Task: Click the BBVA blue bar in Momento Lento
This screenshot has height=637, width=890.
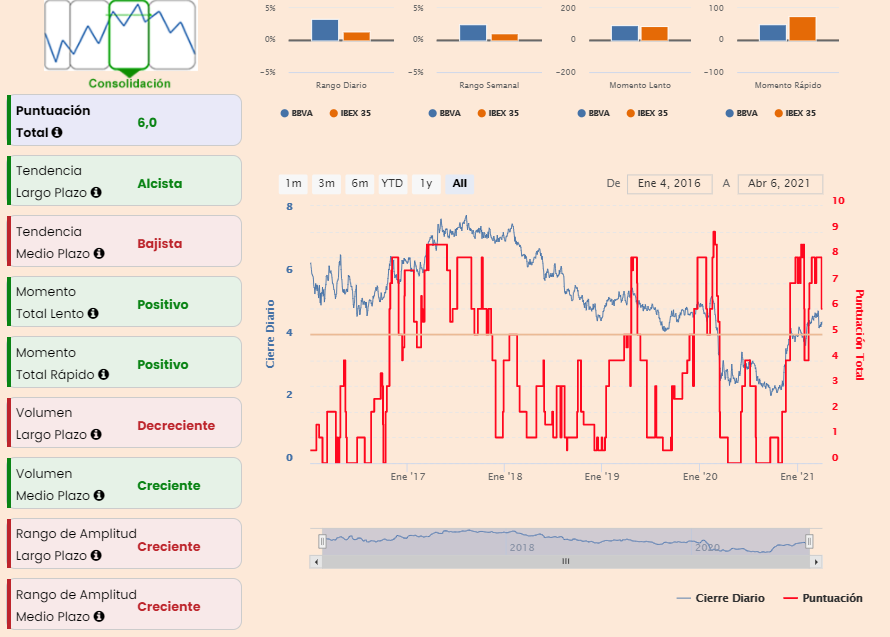Action: click(625, 33)
